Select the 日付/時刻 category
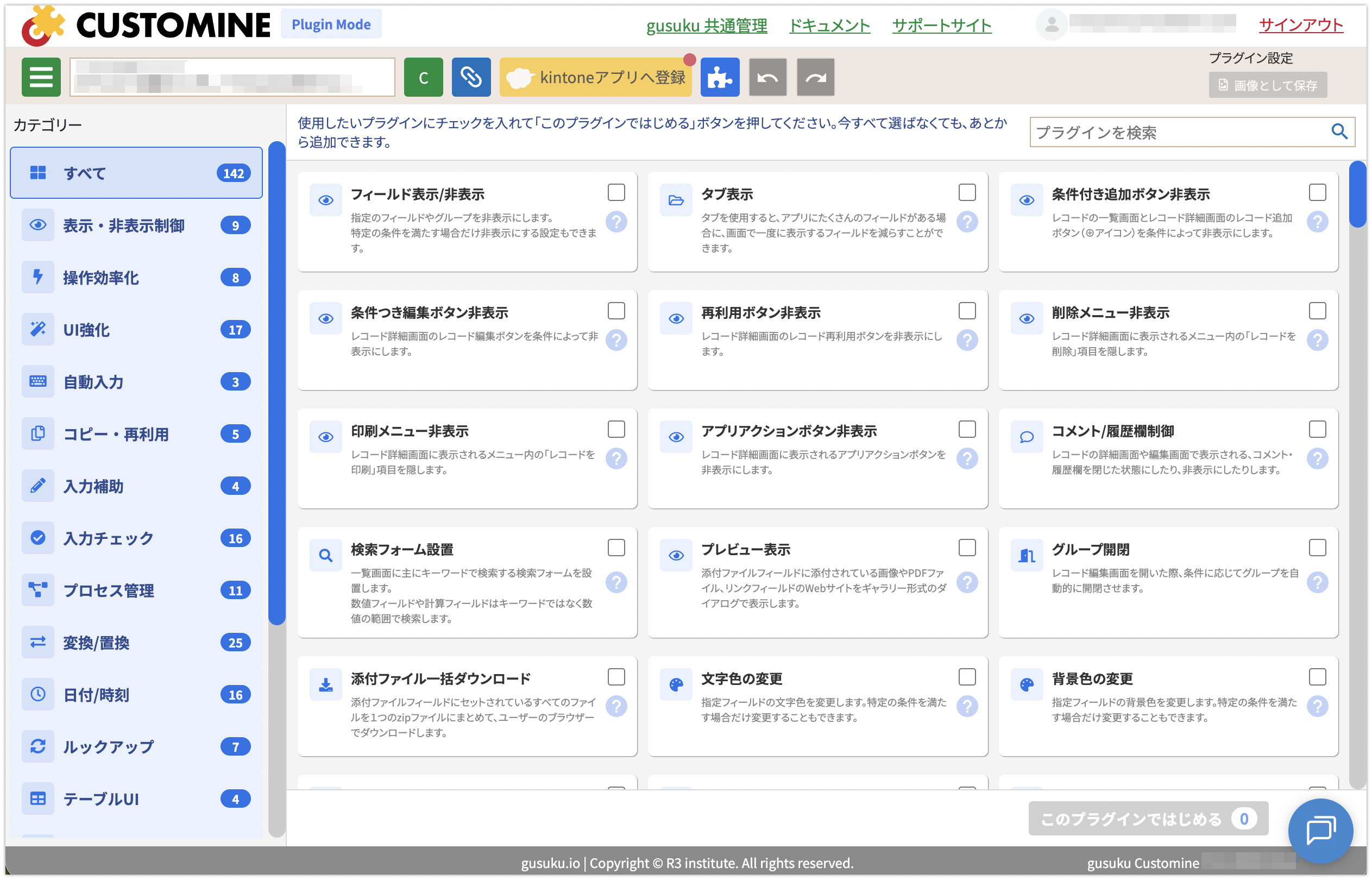This screenshot has width=1372, height=880. coord(136,695)
